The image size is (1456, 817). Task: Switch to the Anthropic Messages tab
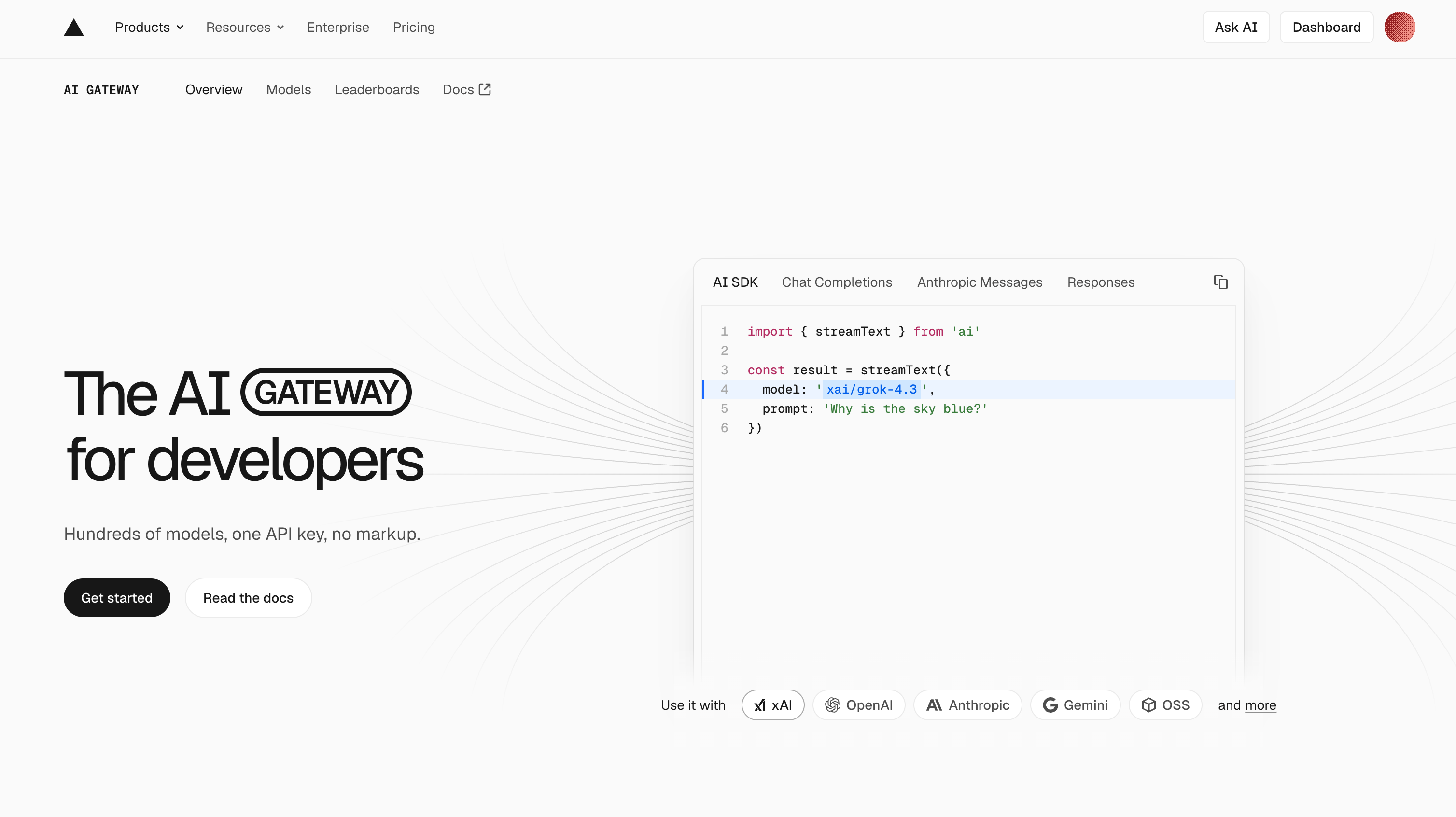[980, 282]
